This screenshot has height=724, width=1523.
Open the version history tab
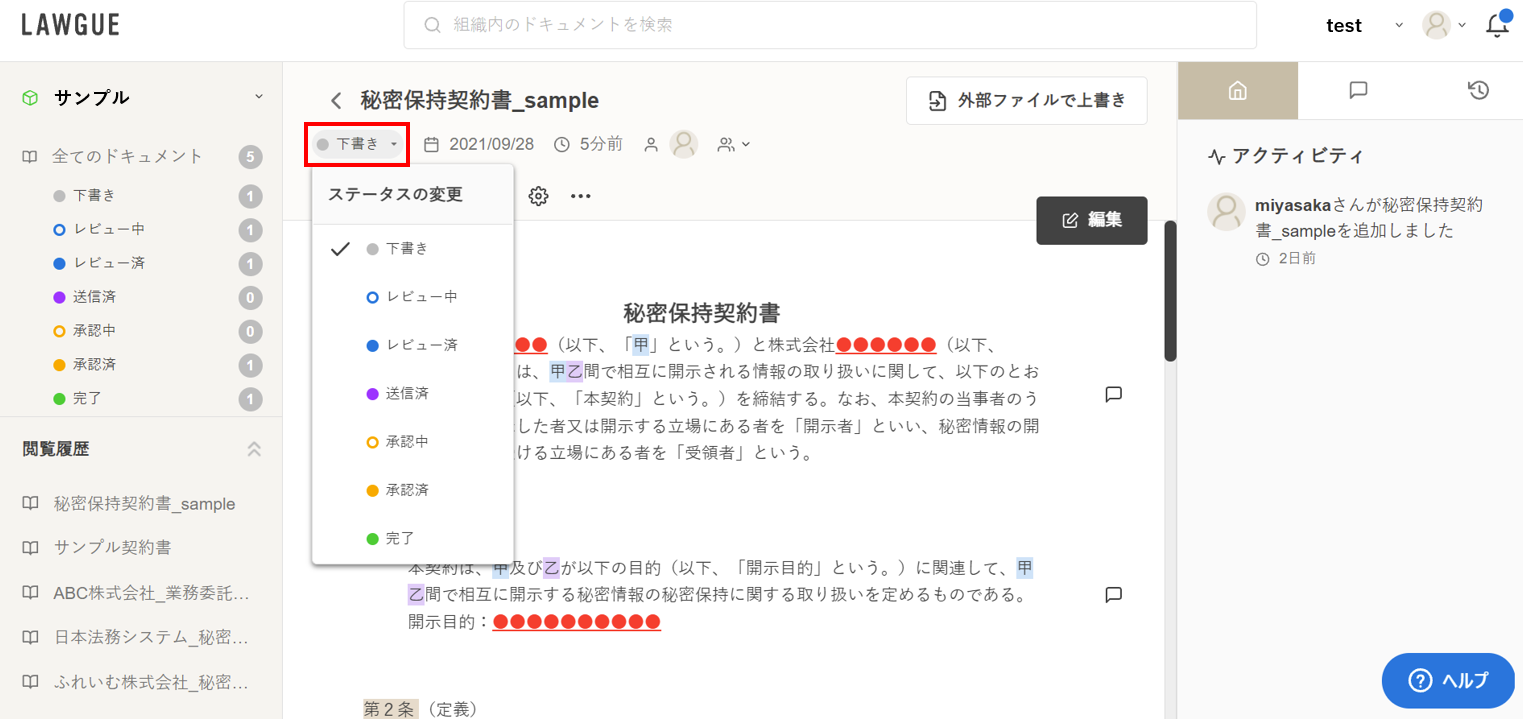click(1478, 91)
